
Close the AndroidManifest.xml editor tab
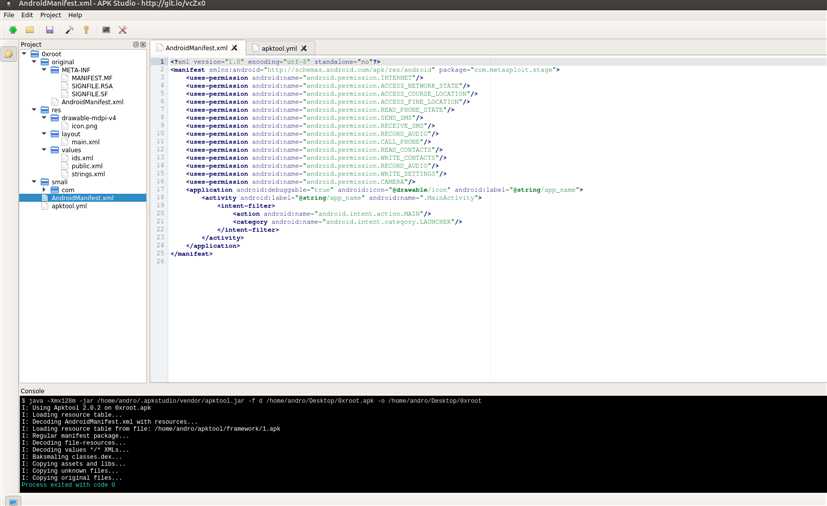click(x=234, y=47)
